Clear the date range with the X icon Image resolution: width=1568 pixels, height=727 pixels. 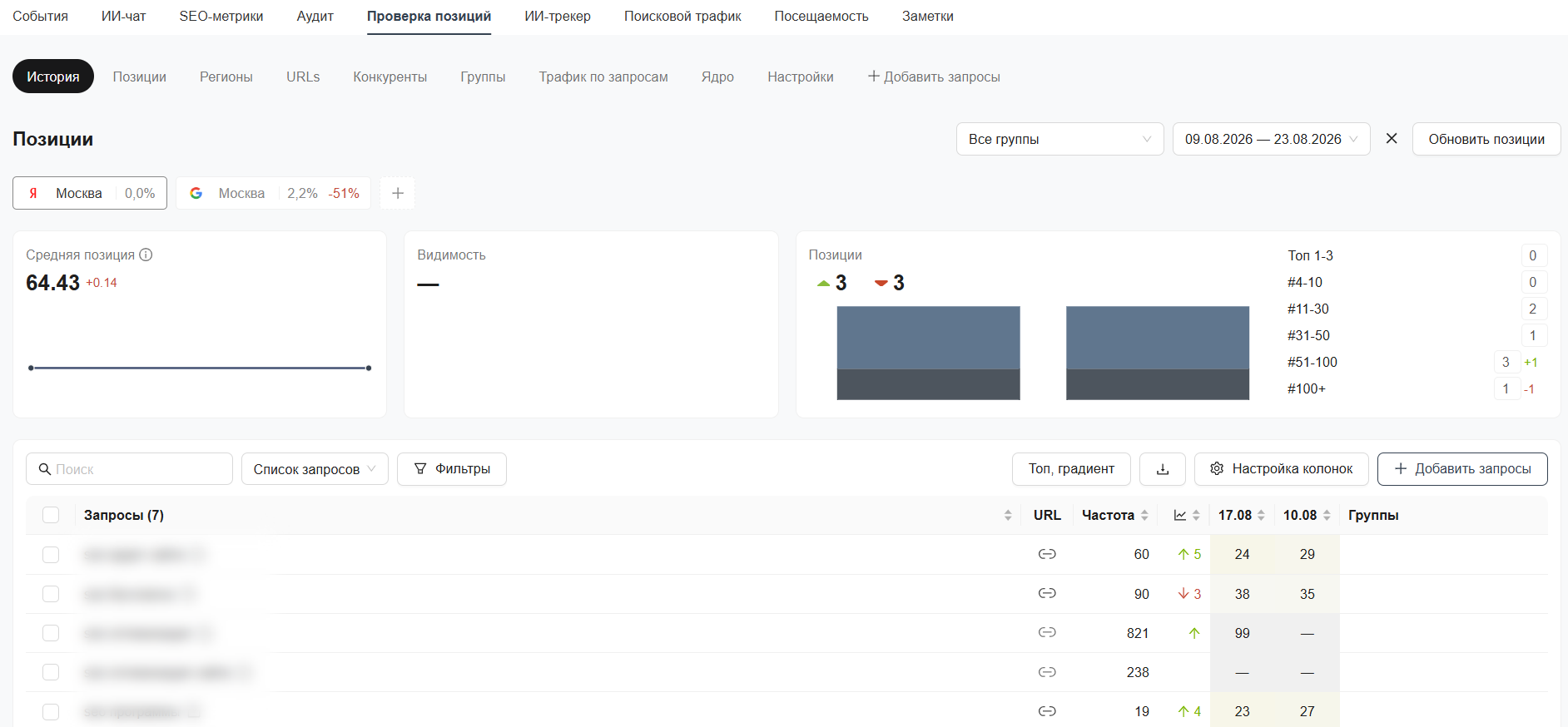pos(1392,139)
